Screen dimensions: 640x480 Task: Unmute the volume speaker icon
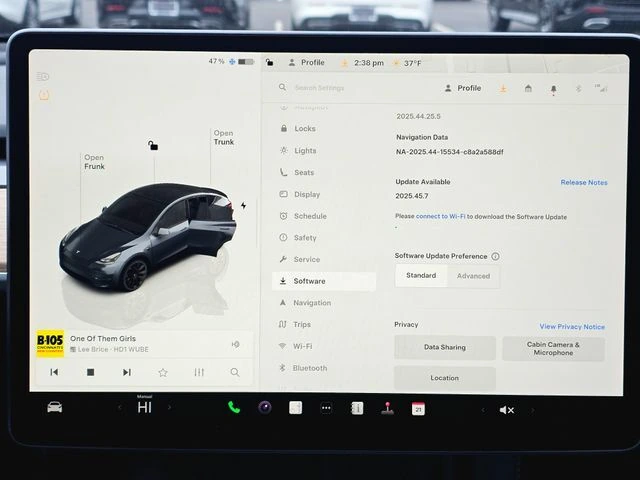click(x=506, y=409)
